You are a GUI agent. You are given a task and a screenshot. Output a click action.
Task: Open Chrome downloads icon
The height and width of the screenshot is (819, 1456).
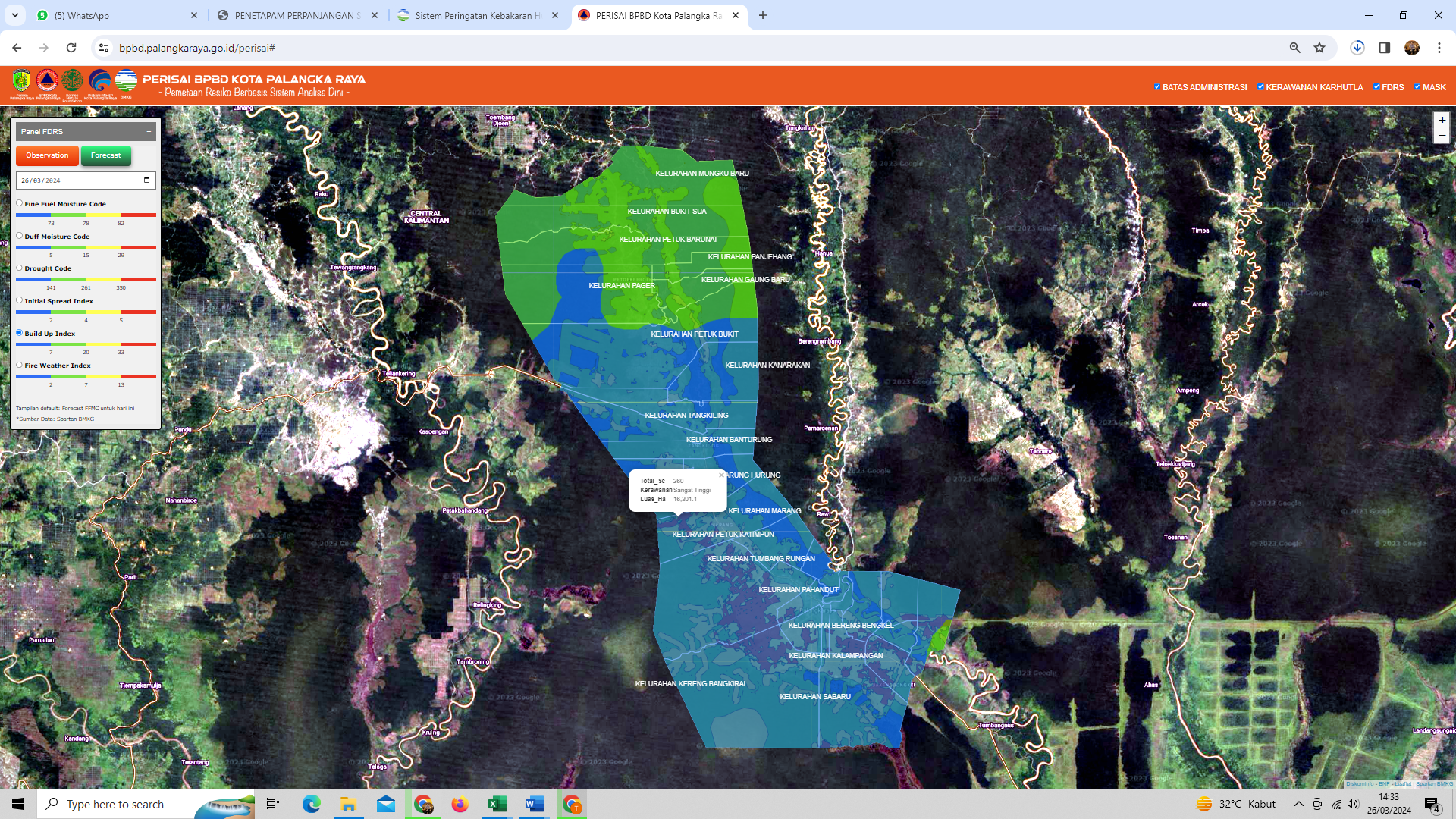pos(1357,48)
